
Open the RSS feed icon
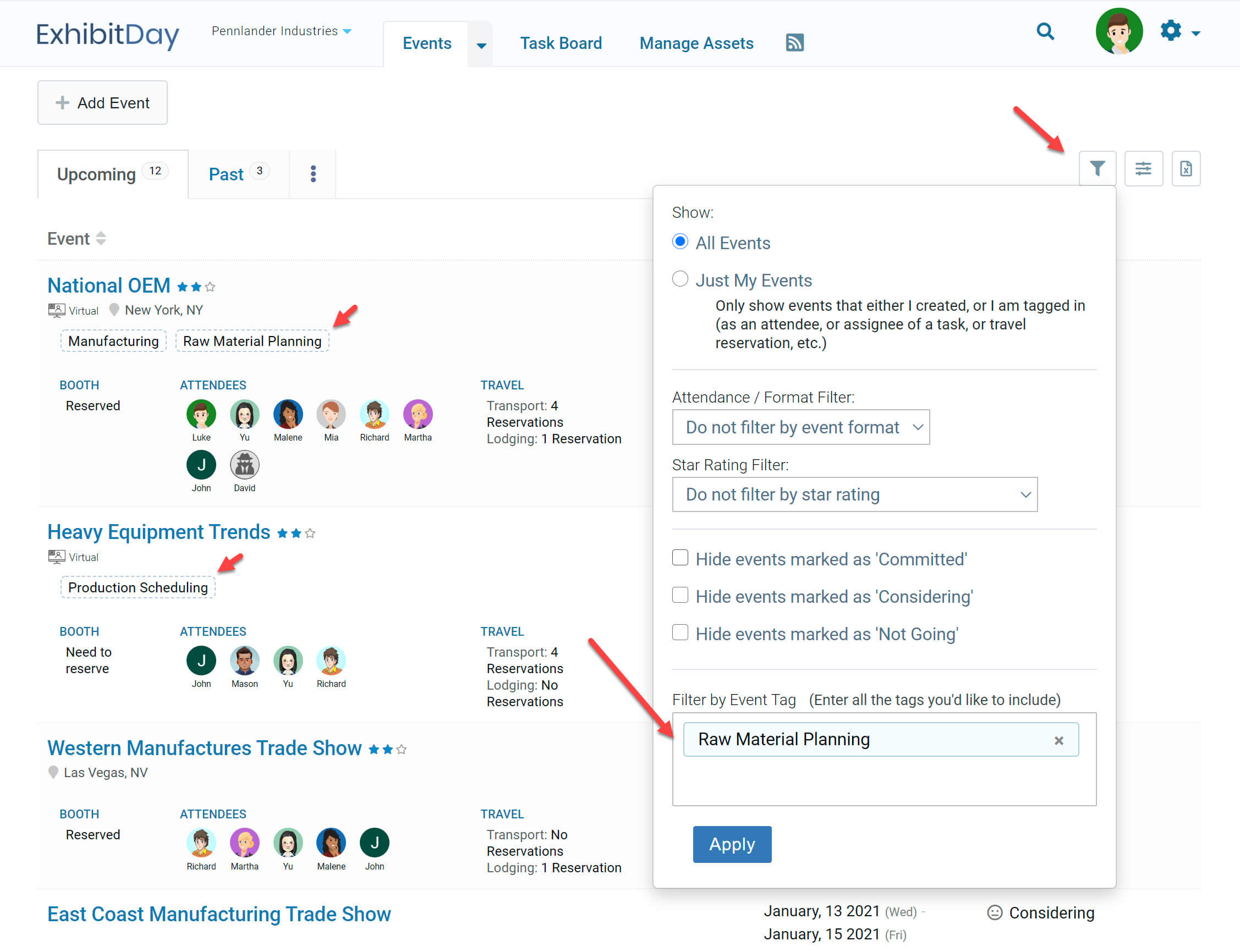tap(794, 42)
